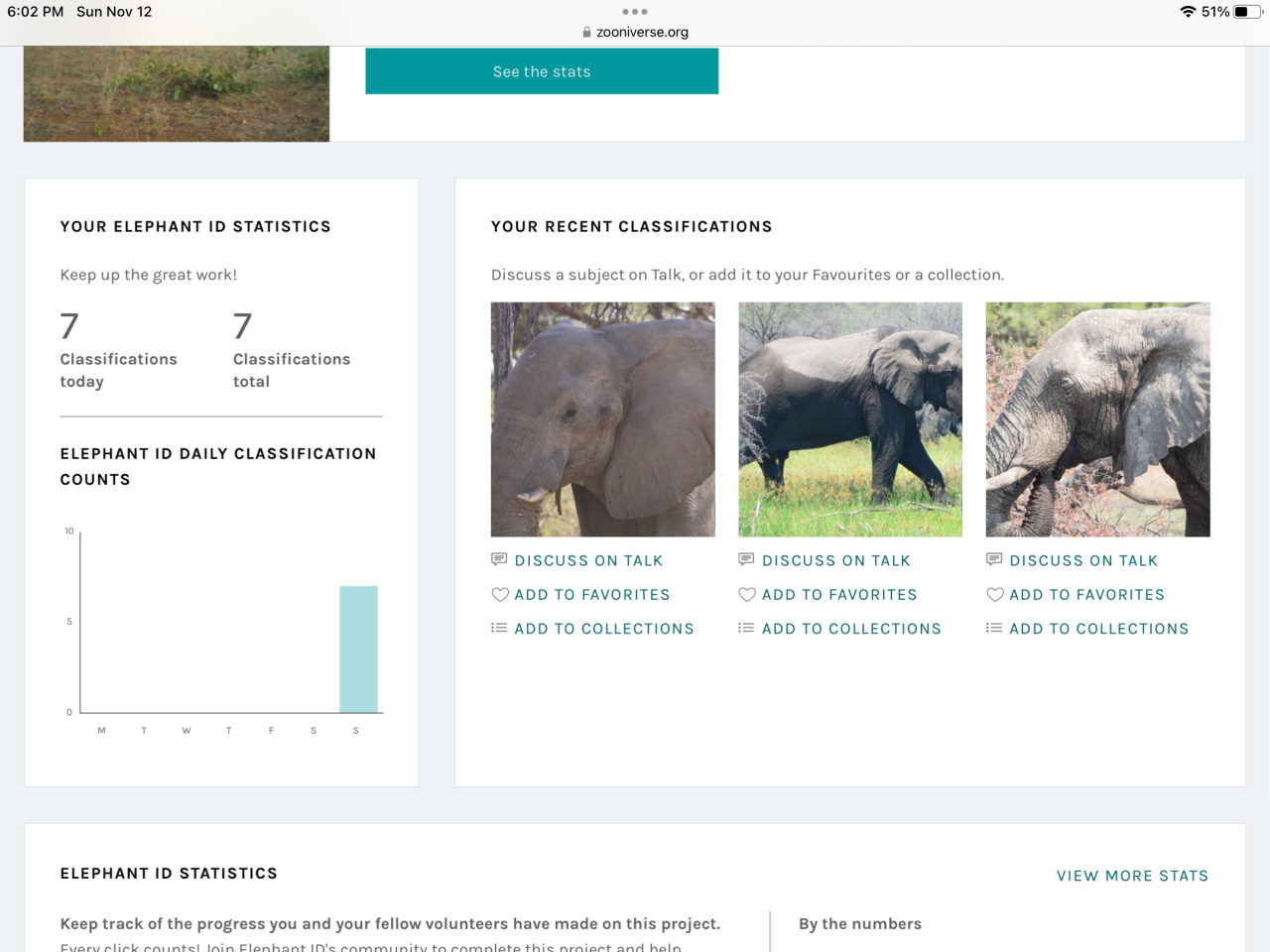Viewport: 1270px width, 952px height.
Task: Click the teal Sunday bar in the daily chart
Action: (x=358, y=650)
